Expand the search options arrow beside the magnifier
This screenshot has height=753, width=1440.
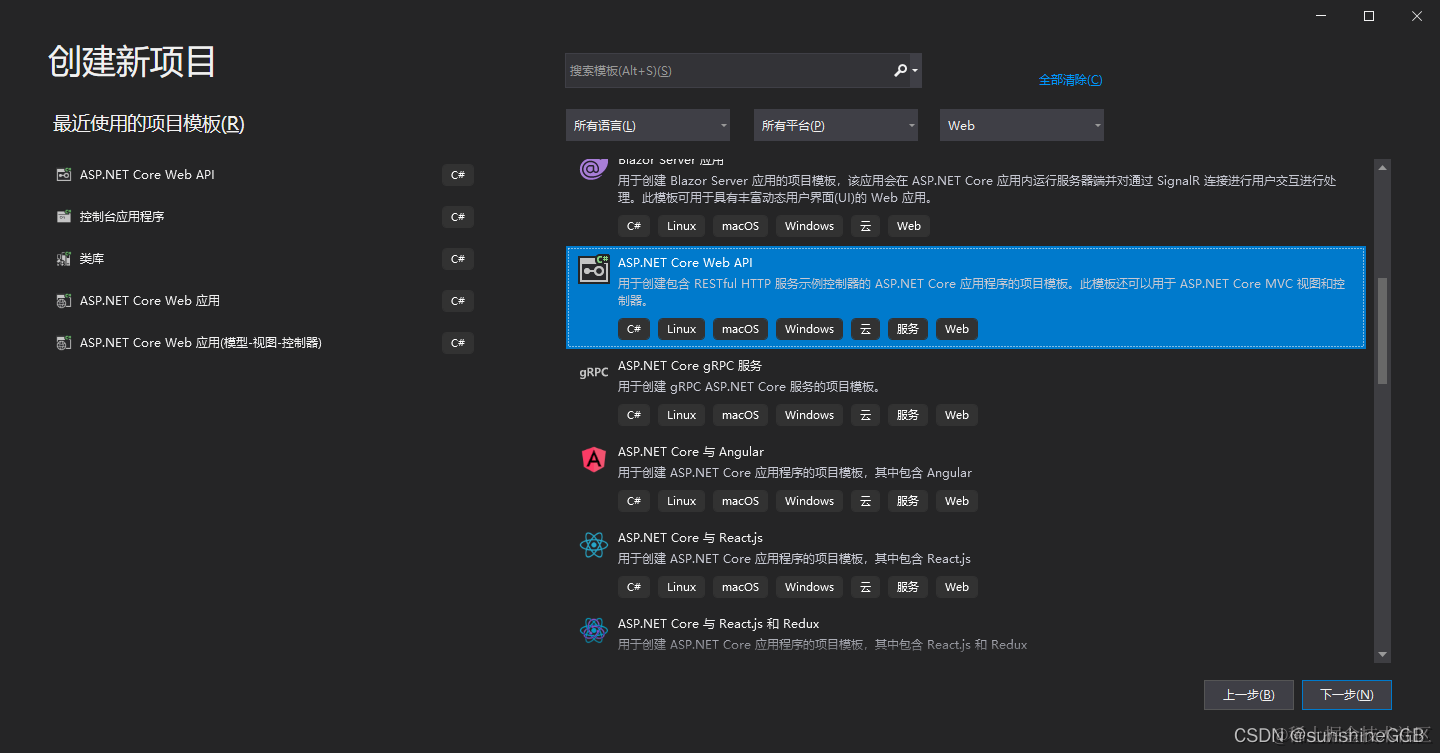tap(915, 71)
